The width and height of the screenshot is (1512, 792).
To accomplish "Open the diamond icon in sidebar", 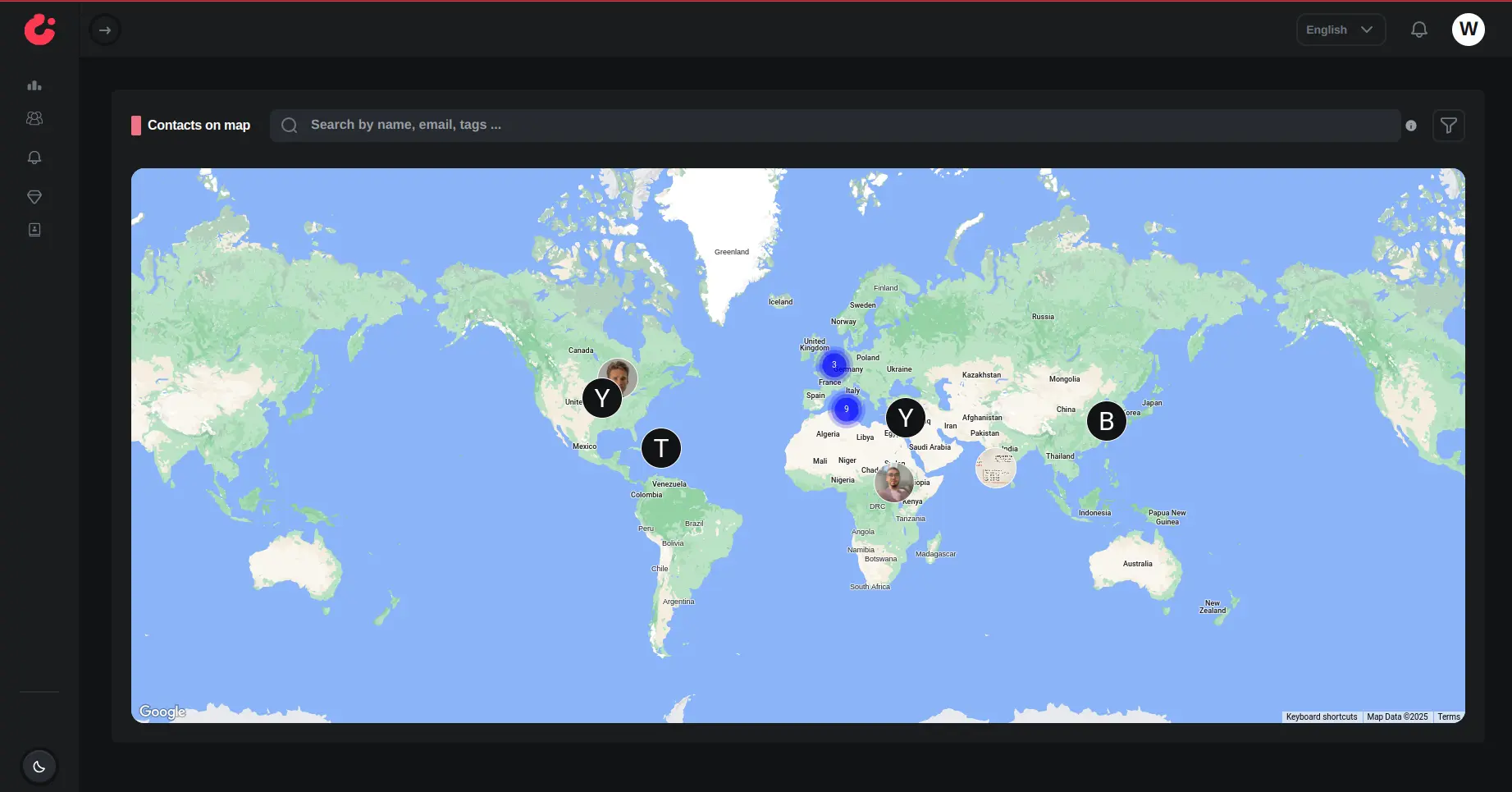I will coord(34,197).
